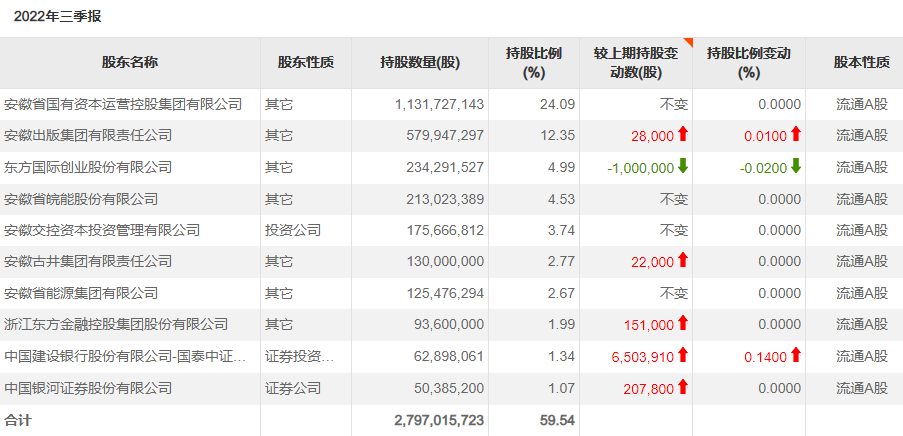
Task: Click the 持股数量(股) column header
Action: (x=420, y=63)
